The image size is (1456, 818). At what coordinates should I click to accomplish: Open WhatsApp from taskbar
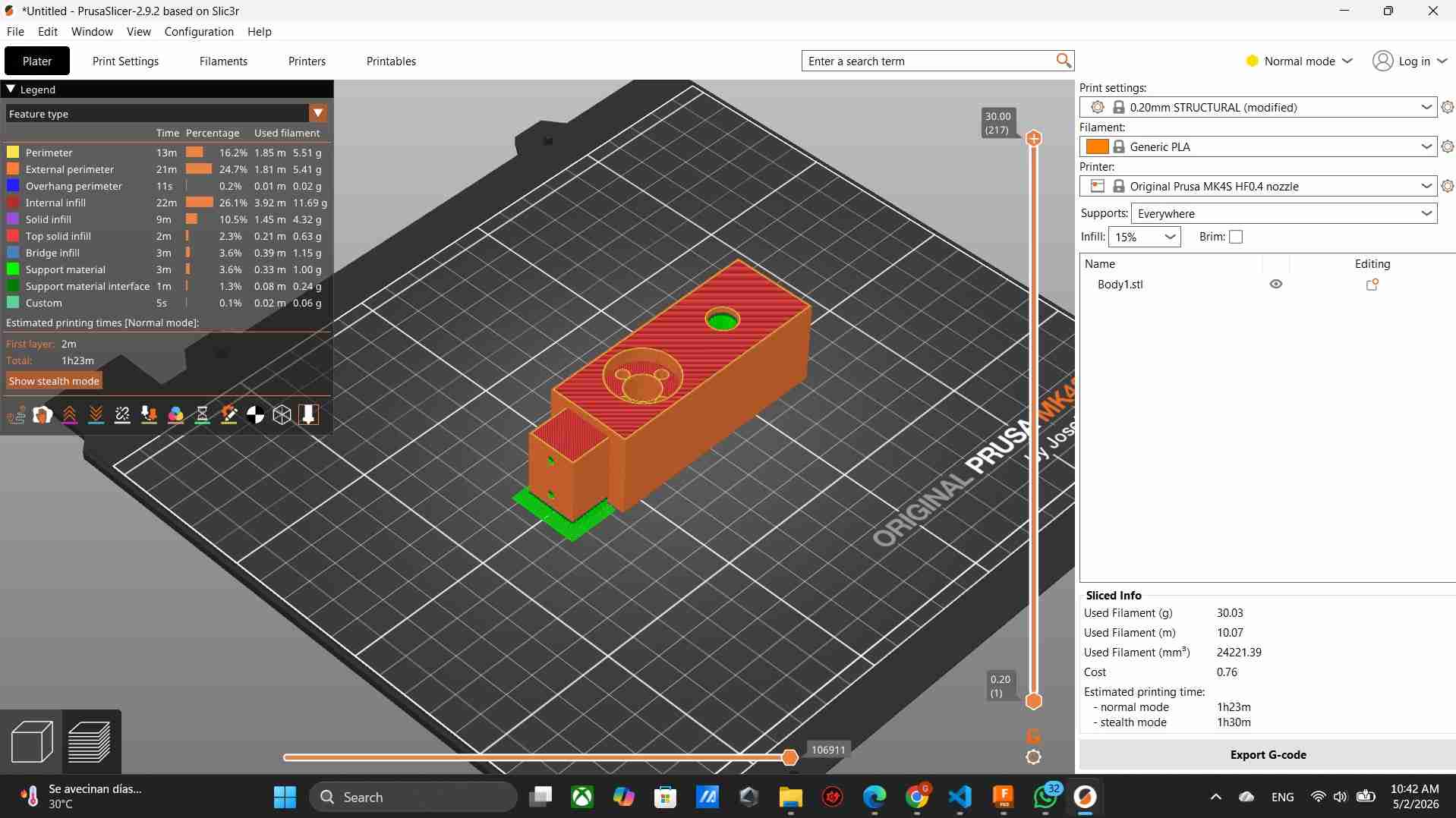(1045, 797)
